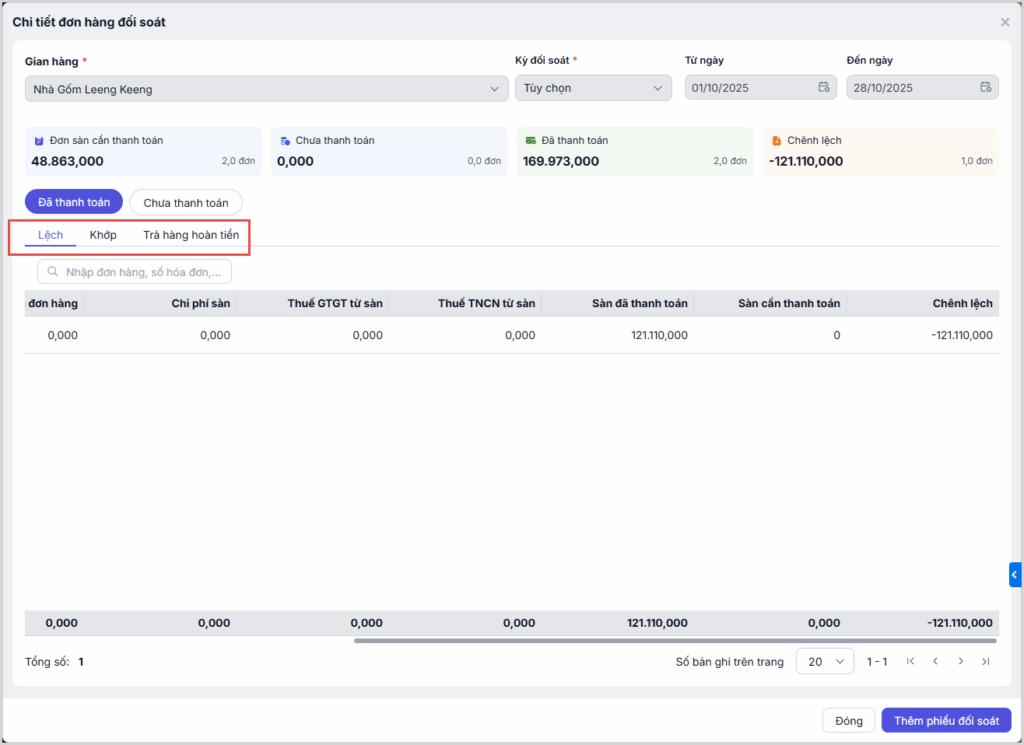Select the Đã thanh toán filter
This screenshot has height=745, width=1024.
74,202
